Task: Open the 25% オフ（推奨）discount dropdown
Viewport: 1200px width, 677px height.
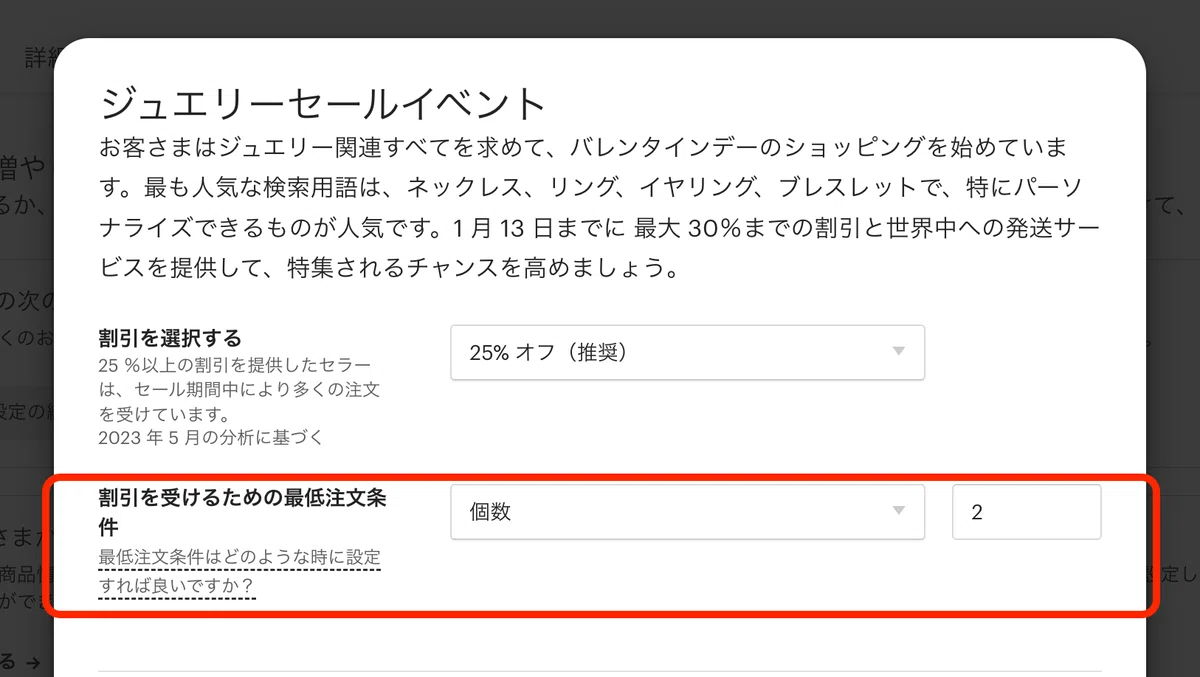Action: tap(687, 352)
